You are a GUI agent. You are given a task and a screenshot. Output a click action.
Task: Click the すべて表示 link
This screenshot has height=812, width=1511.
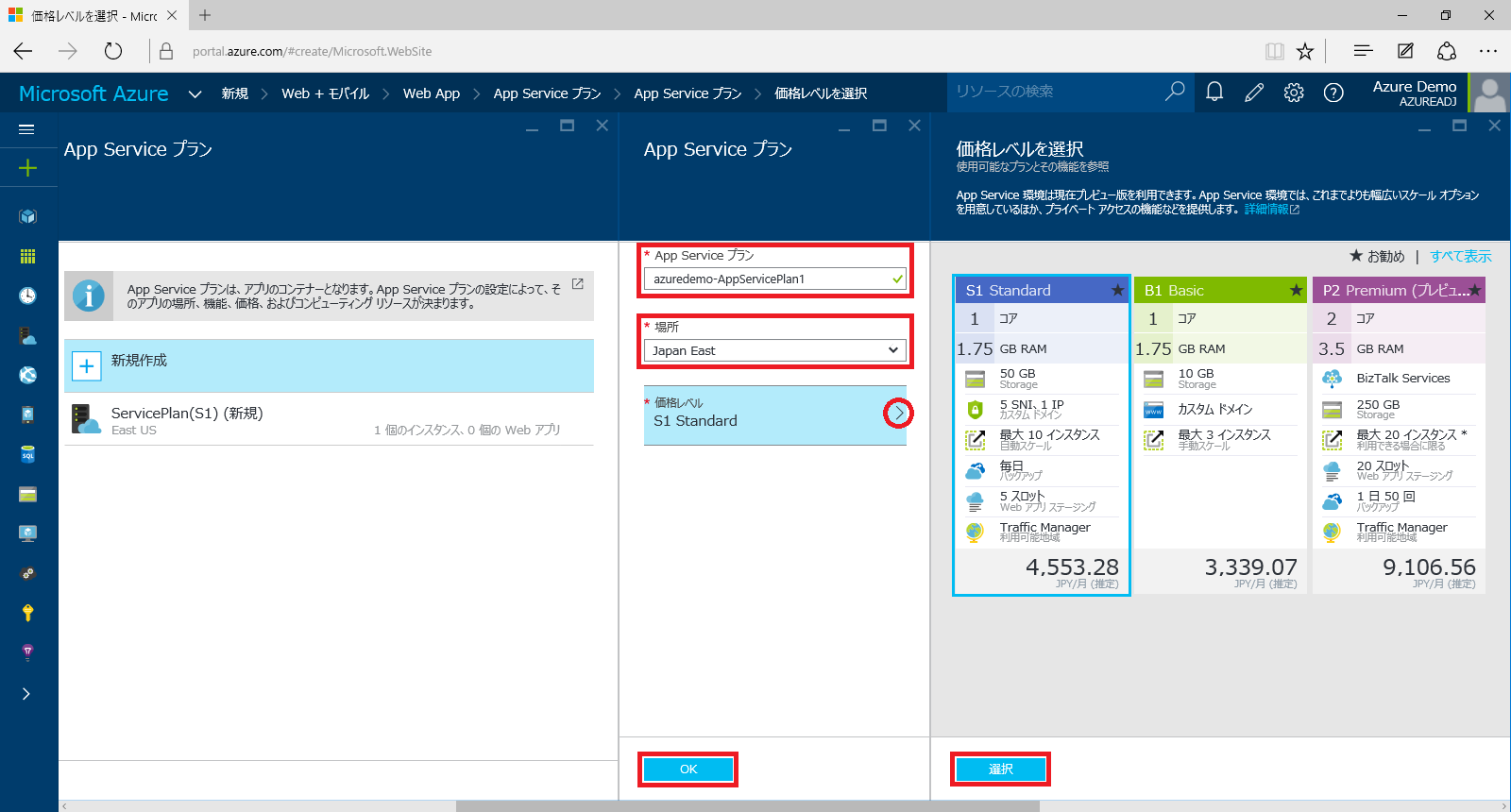click(x=1461, y=256)
